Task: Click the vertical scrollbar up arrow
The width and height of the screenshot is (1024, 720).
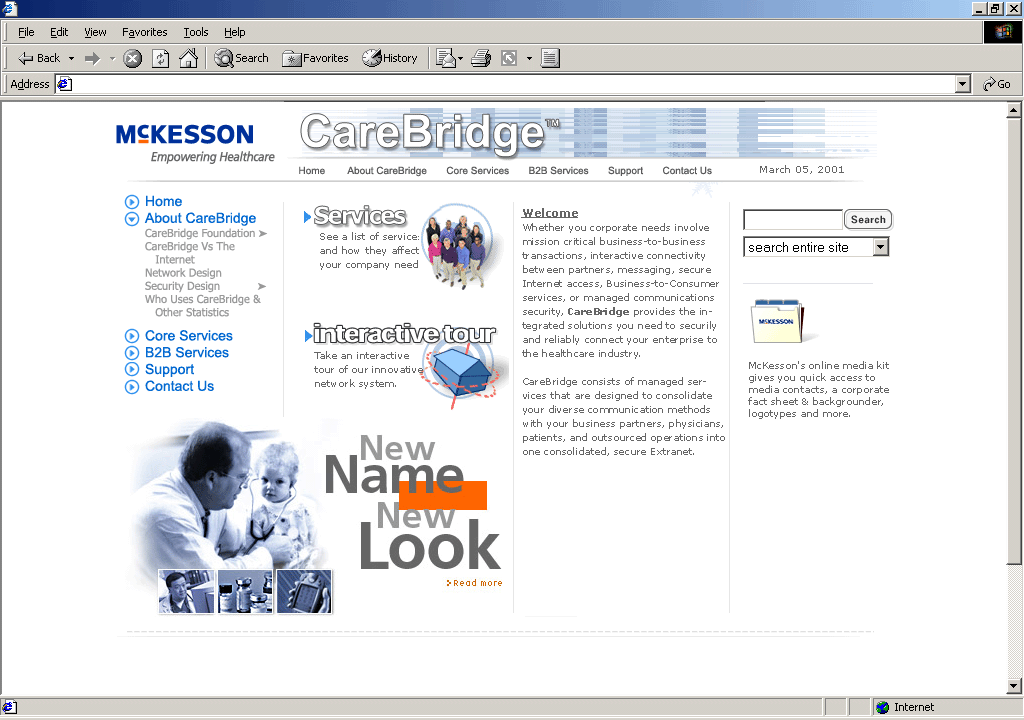Action: tap(1014, 110)
